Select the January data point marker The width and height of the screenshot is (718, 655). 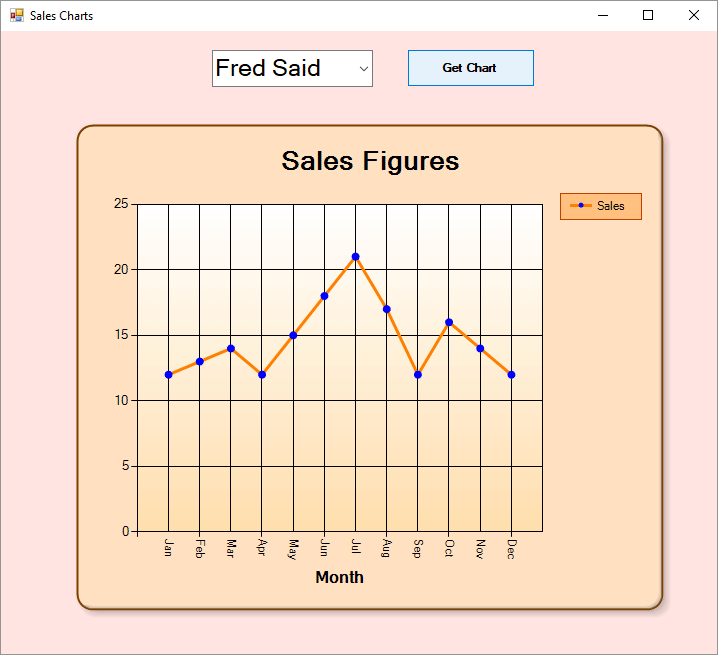(x=168, y=375)
